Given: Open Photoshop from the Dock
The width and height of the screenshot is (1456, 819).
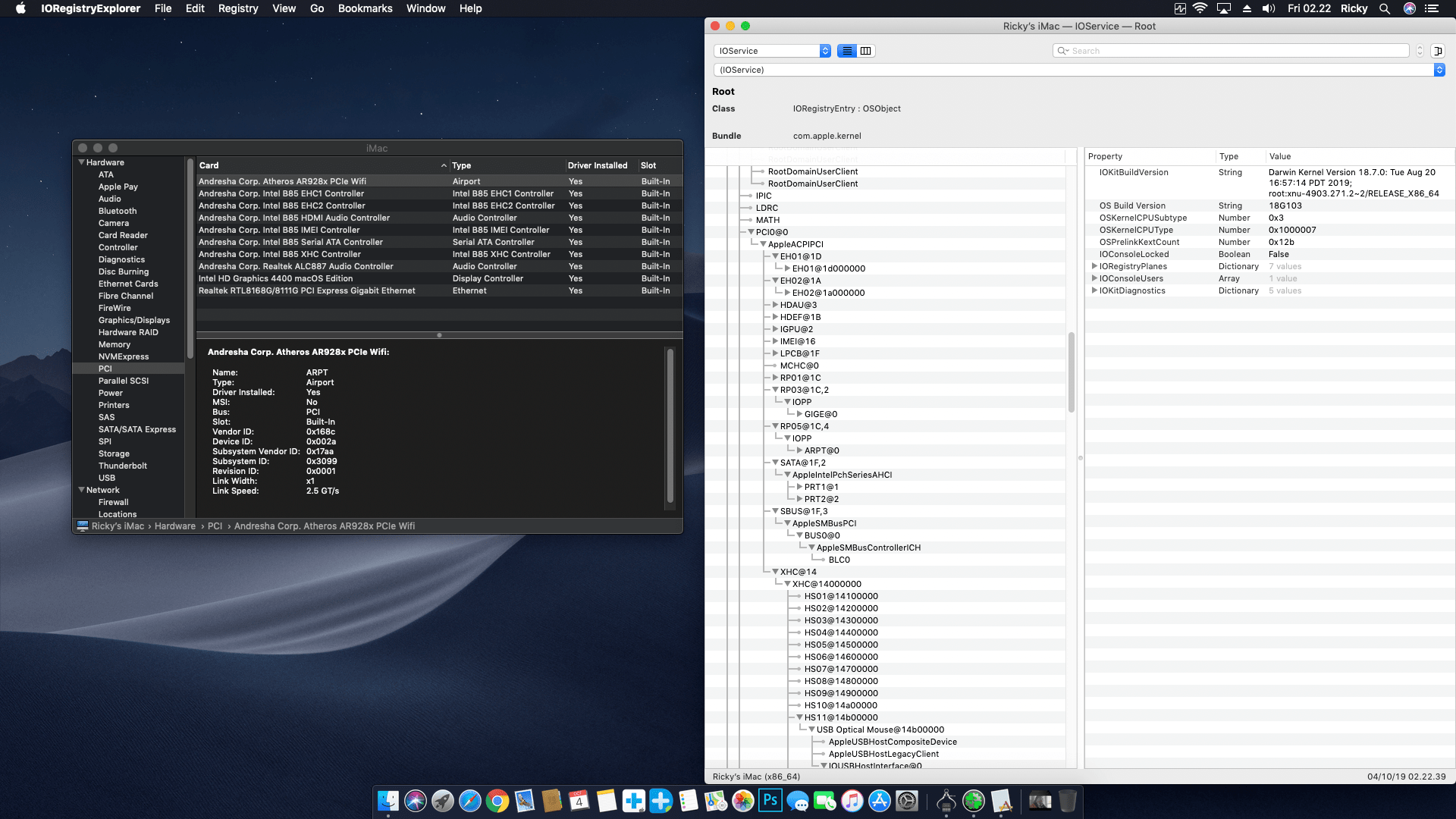Looking at the screenshot, I should 770,801.
